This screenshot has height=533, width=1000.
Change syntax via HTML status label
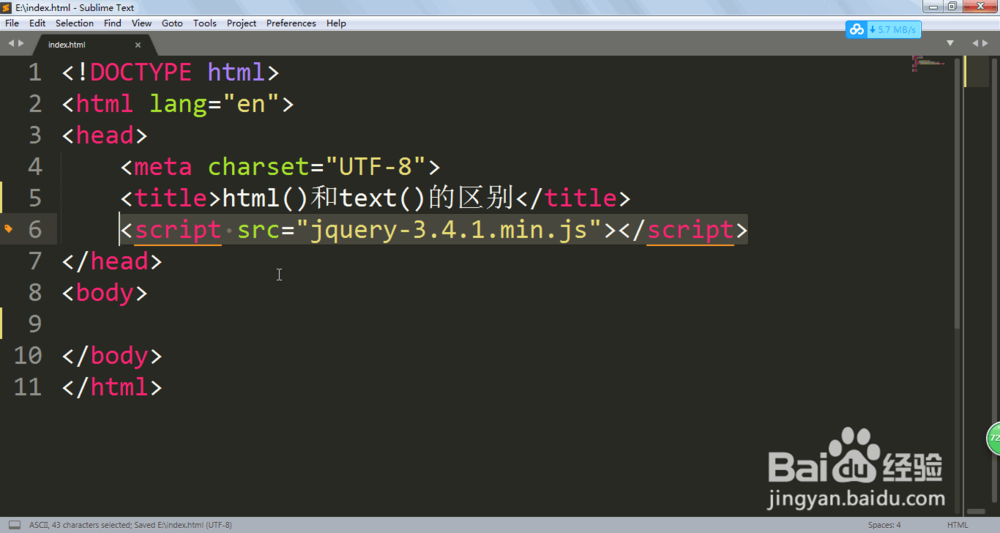click(x=957, y=525)
